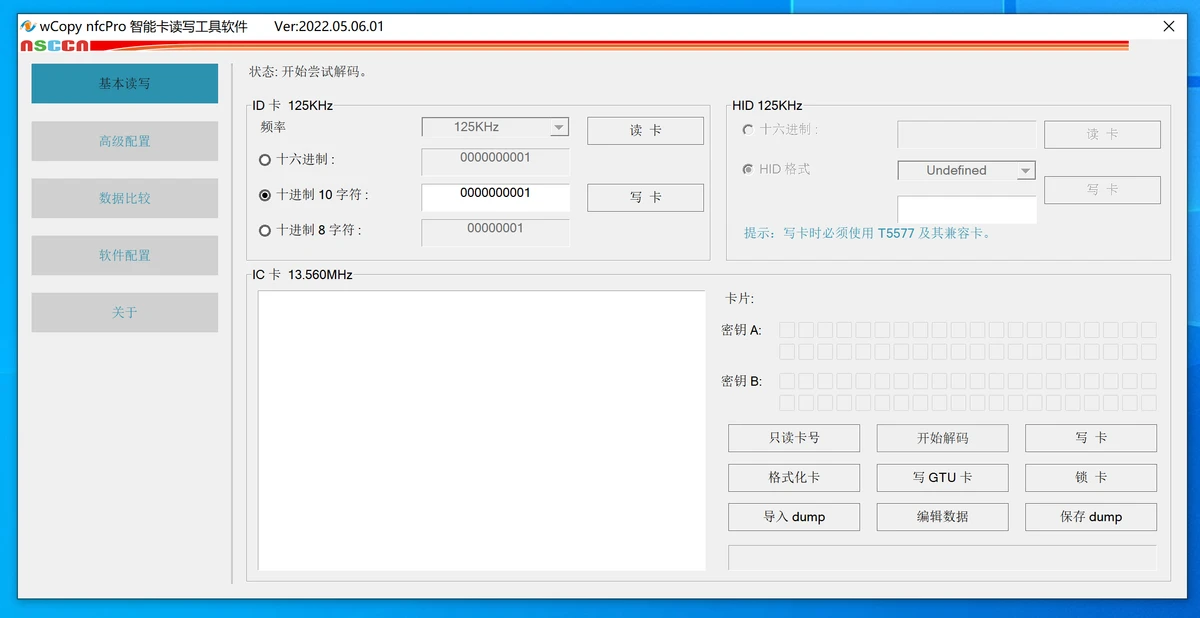
Task: Click first 密钥 B key box
Action: tap(787, 381)
